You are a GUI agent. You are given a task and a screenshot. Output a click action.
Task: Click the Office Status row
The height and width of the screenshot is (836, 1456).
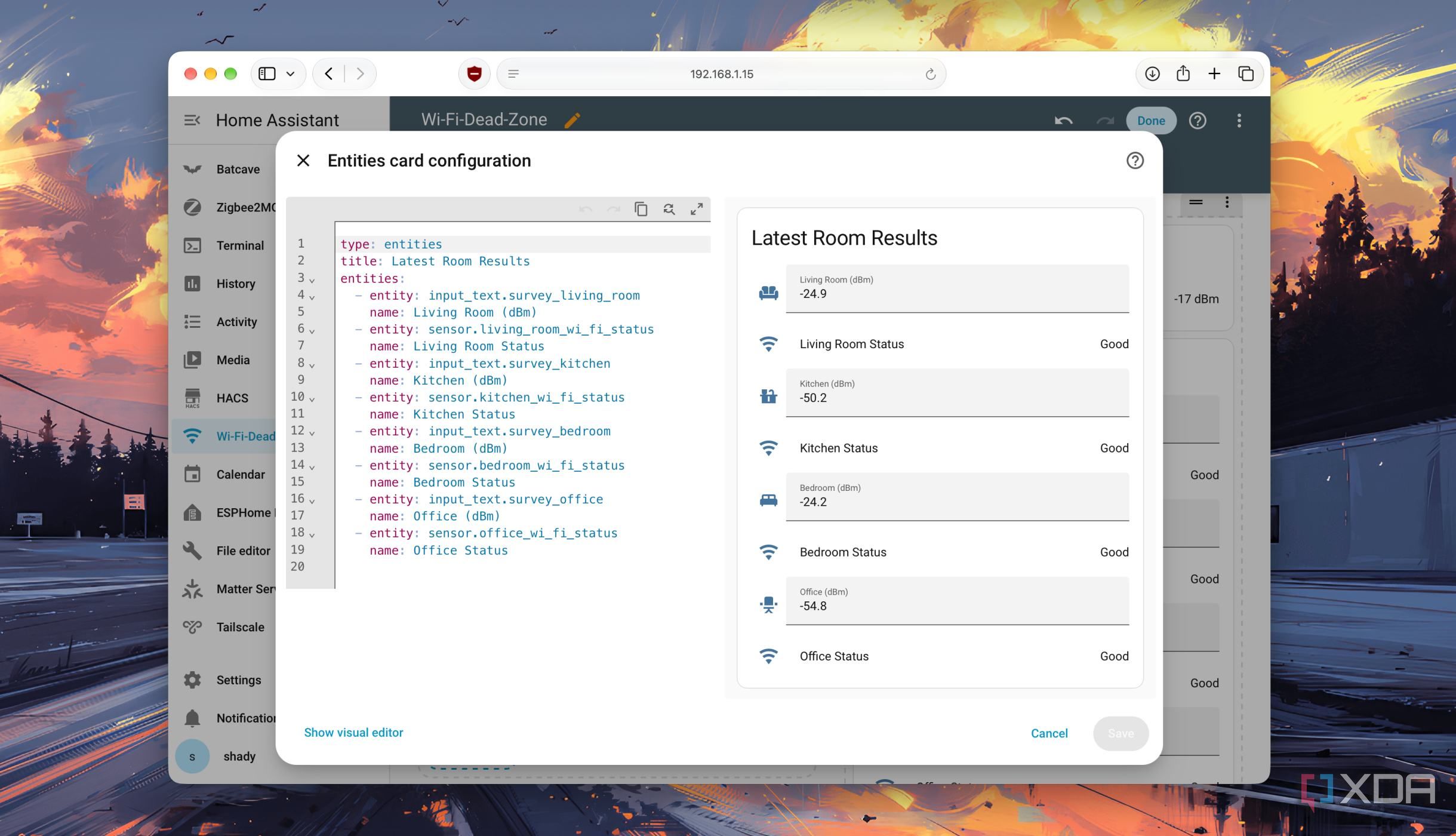click(943, 656)
